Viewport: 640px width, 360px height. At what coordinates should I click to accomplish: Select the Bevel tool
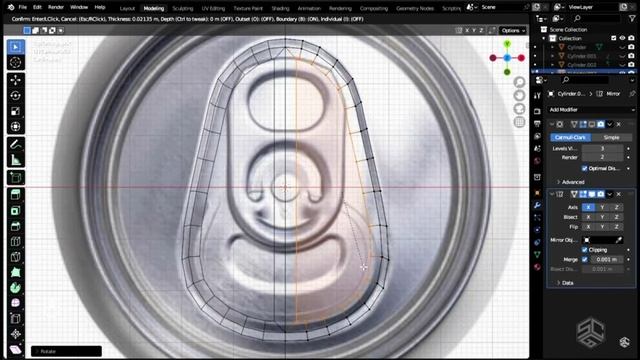(16, 226)
